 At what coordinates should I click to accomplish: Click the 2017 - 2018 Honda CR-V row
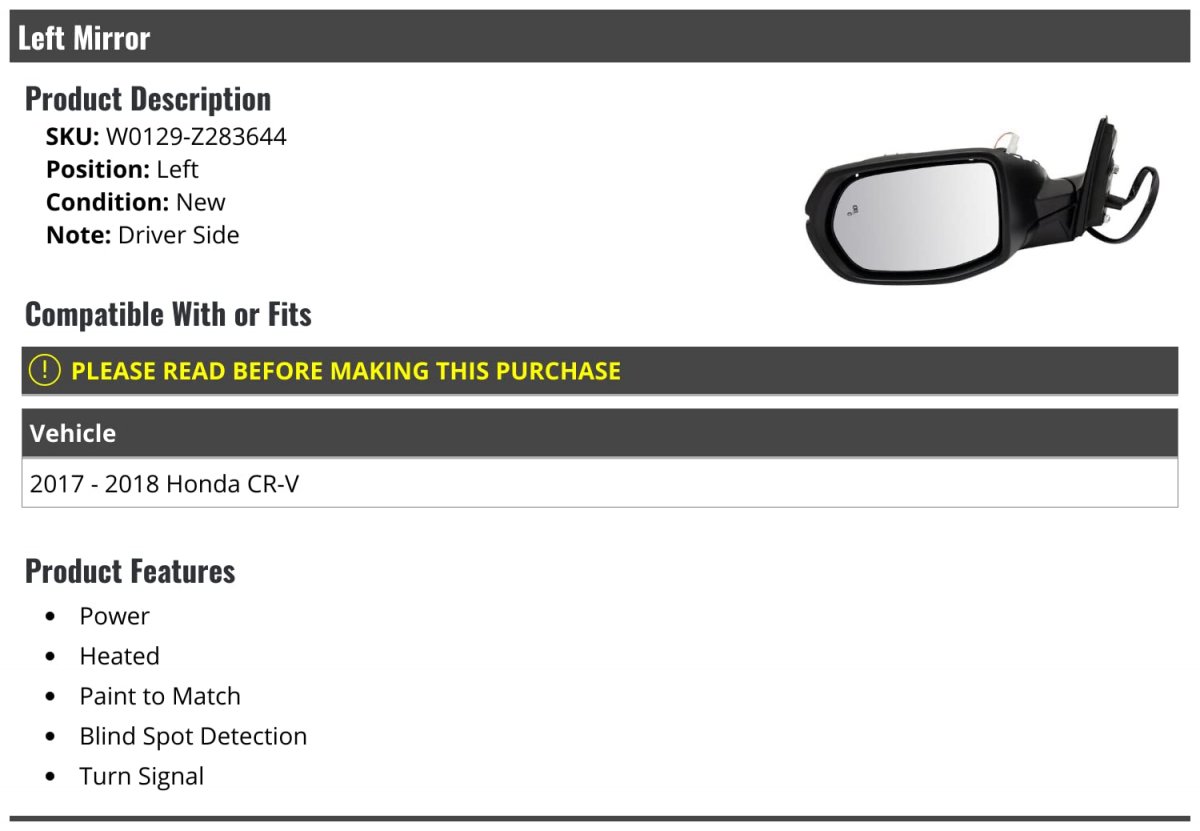coord(165,484)
